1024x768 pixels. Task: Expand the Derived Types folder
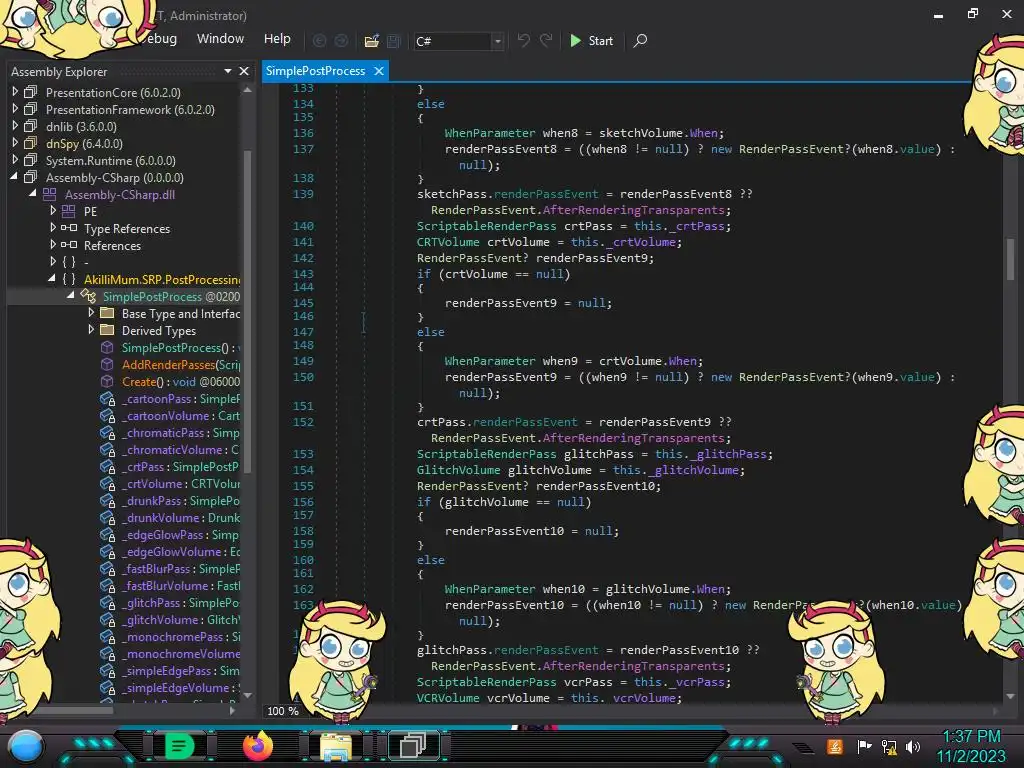pyautogui.click(x=91, y=330)
